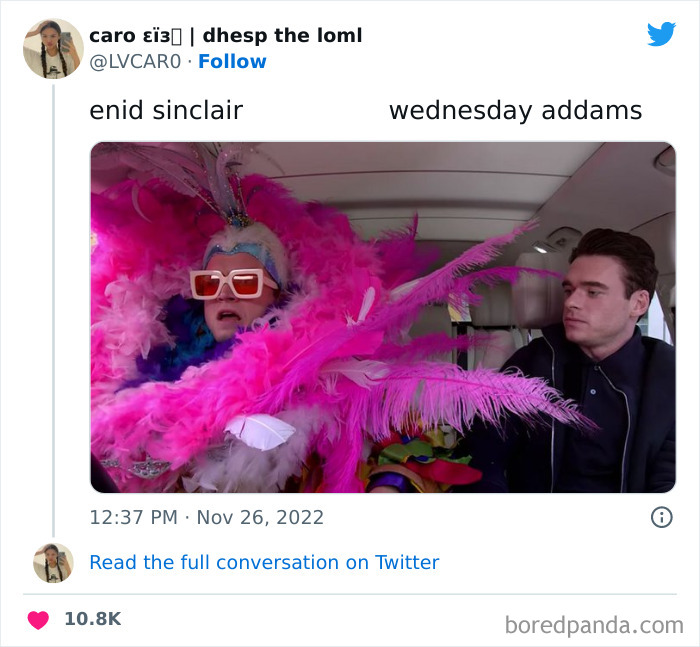700x647 pixels.
Task: Click the white sunglasses in the photo
Action: [x=230, y=284]
